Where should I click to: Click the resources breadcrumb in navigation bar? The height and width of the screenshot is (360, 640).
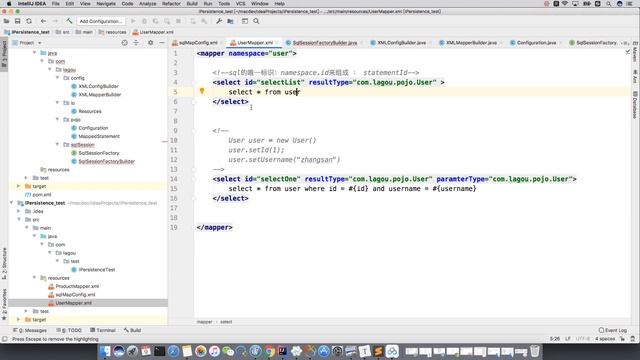(113, 32)
